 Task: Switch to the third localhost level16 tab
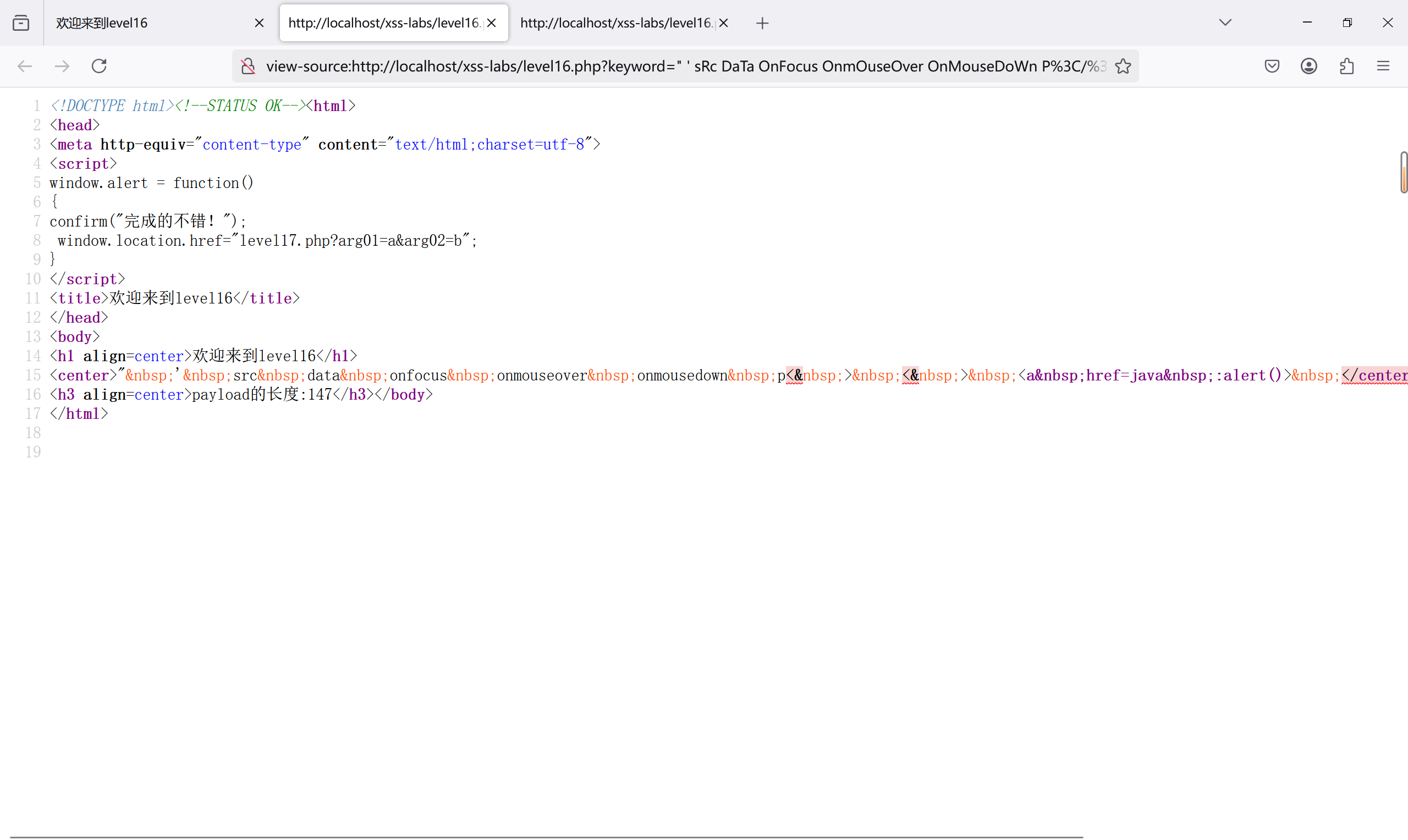point(614,23)
